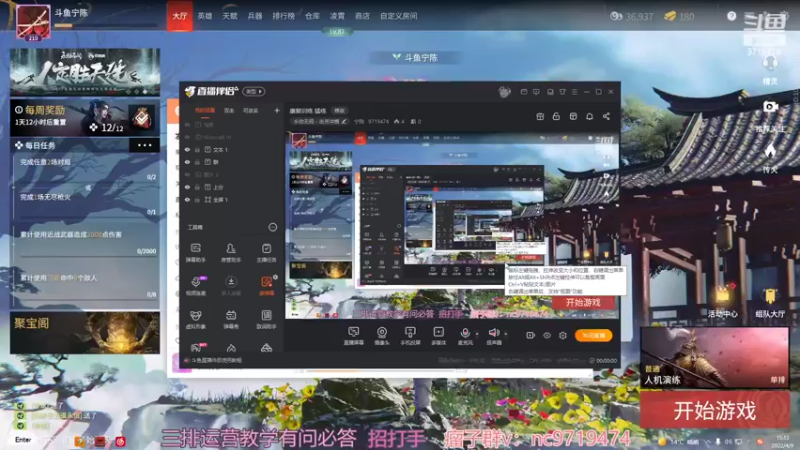Add a 直播屏幕 screen capture source

pyautogui.click(x=353, y=336)
